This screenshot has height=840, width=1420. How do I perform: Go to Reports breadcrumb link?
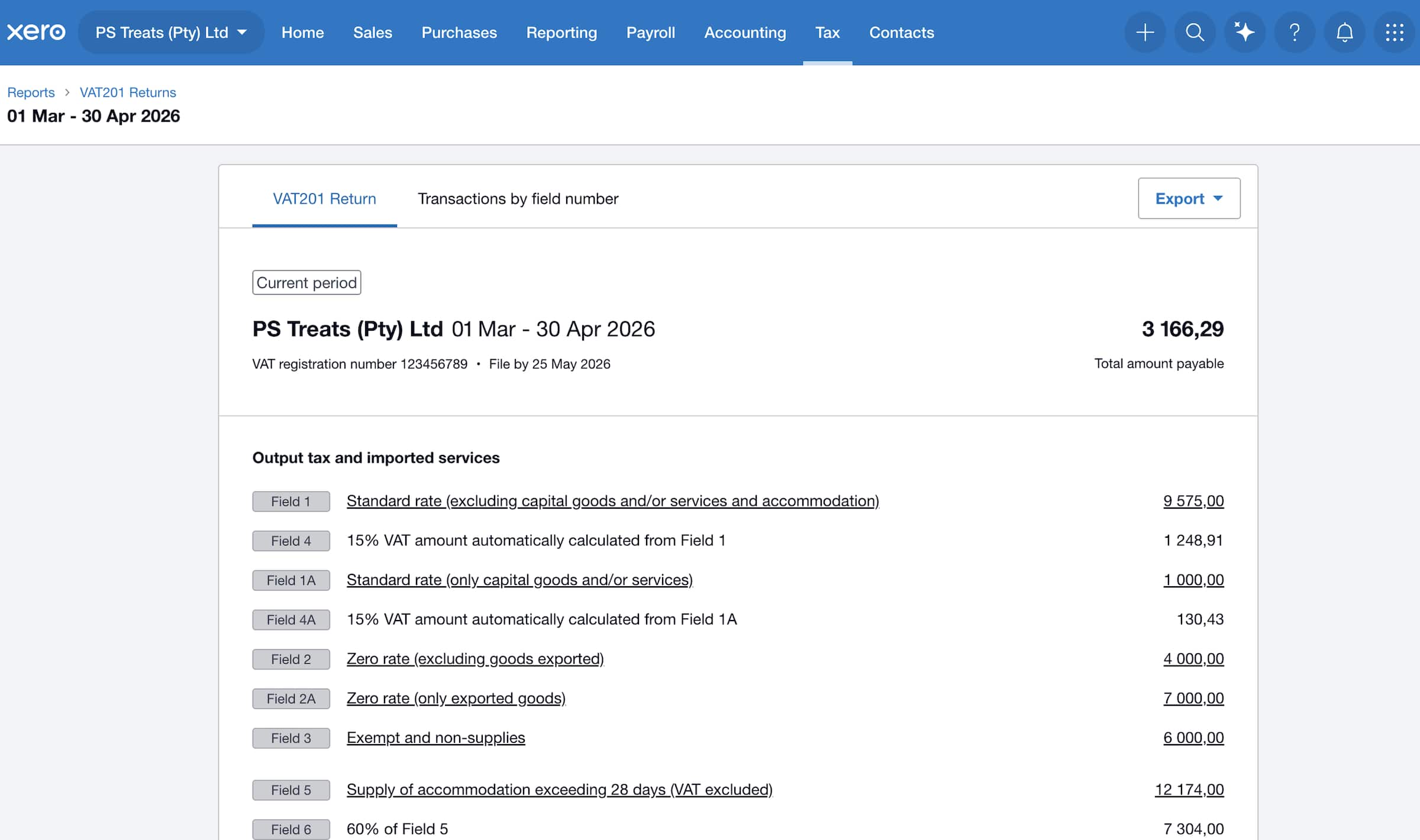tap(31, 92)
